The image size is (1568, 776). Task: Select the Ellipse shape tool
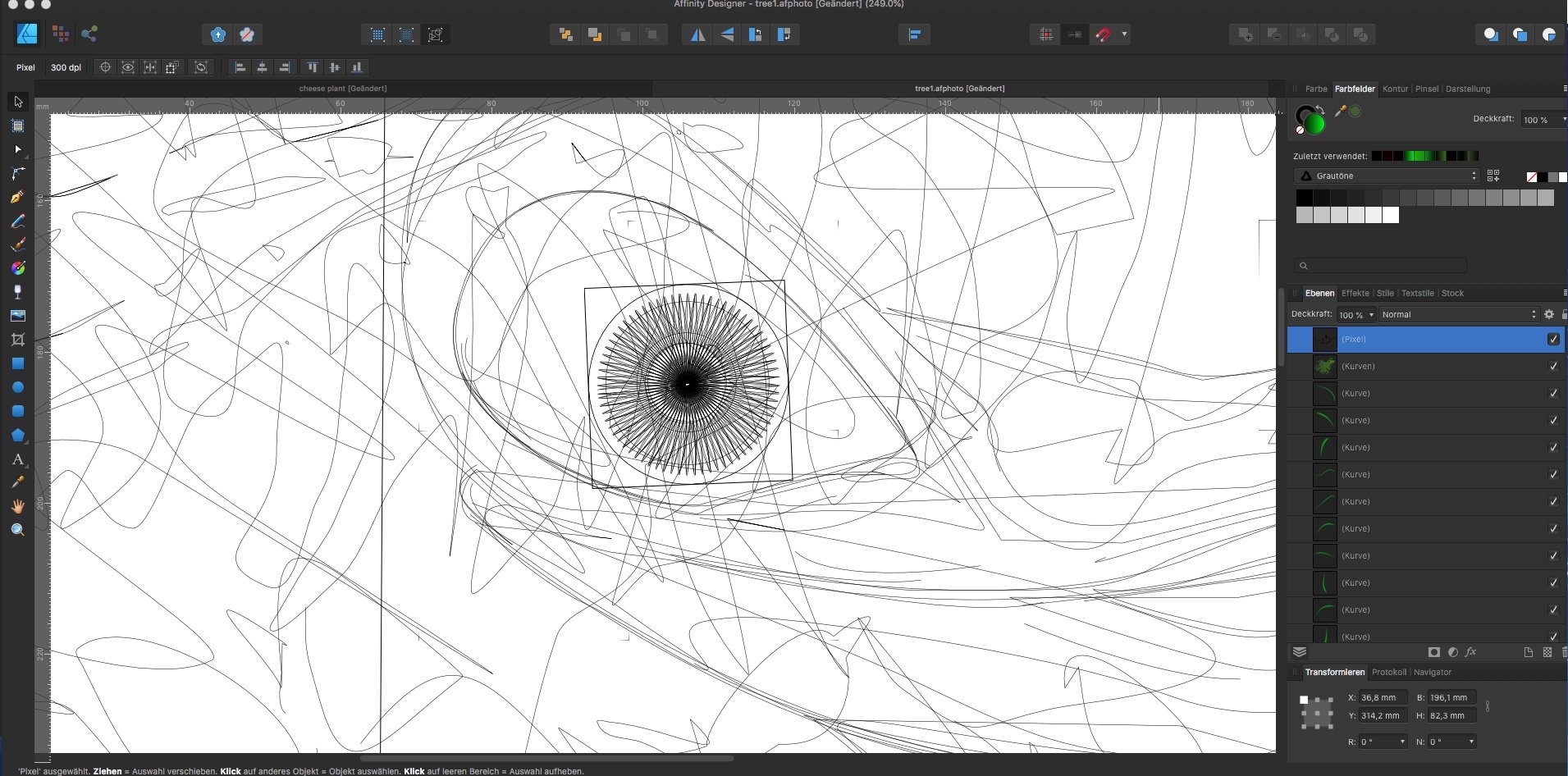[18, 387]
